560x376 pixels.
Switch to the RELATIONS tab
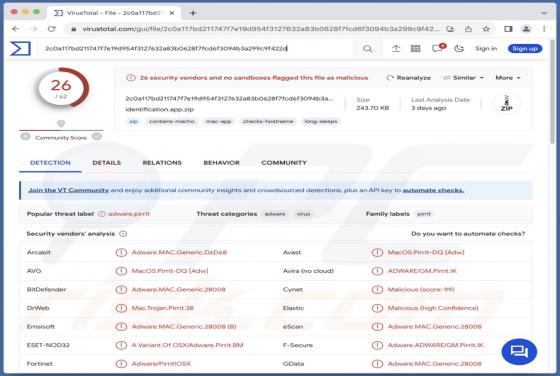tap(162, 163)
